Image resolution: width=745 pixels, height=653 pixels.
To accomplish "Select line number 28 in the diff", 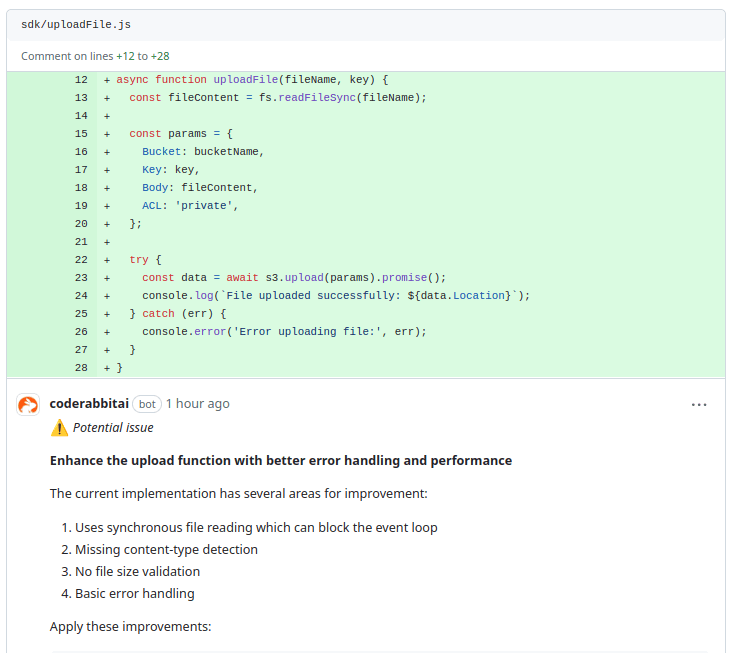I will click(x=81, y=368).
